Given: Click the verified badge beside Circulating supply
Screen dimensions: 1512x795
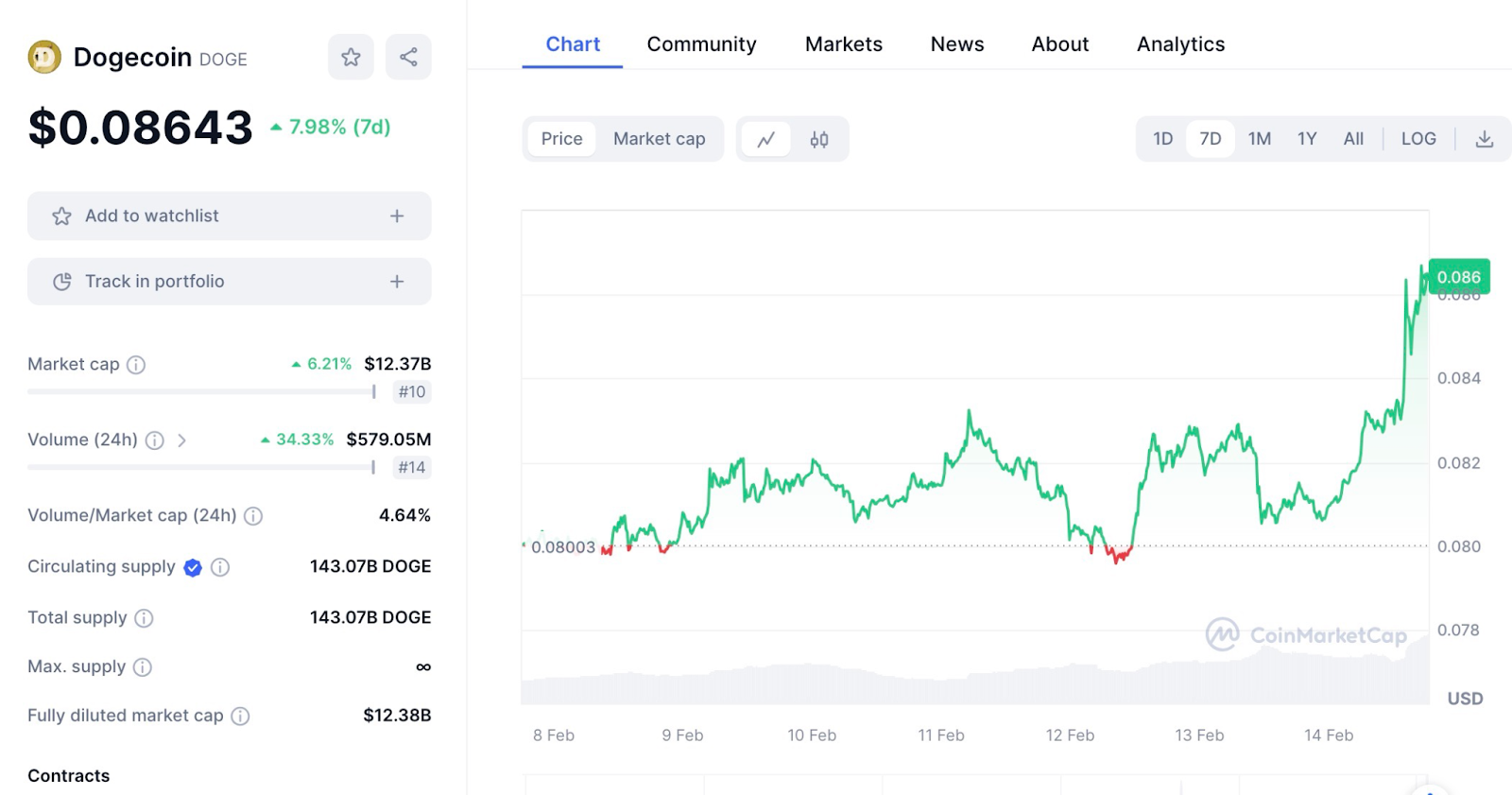Looking at the screenshot, I should [193, 567].
